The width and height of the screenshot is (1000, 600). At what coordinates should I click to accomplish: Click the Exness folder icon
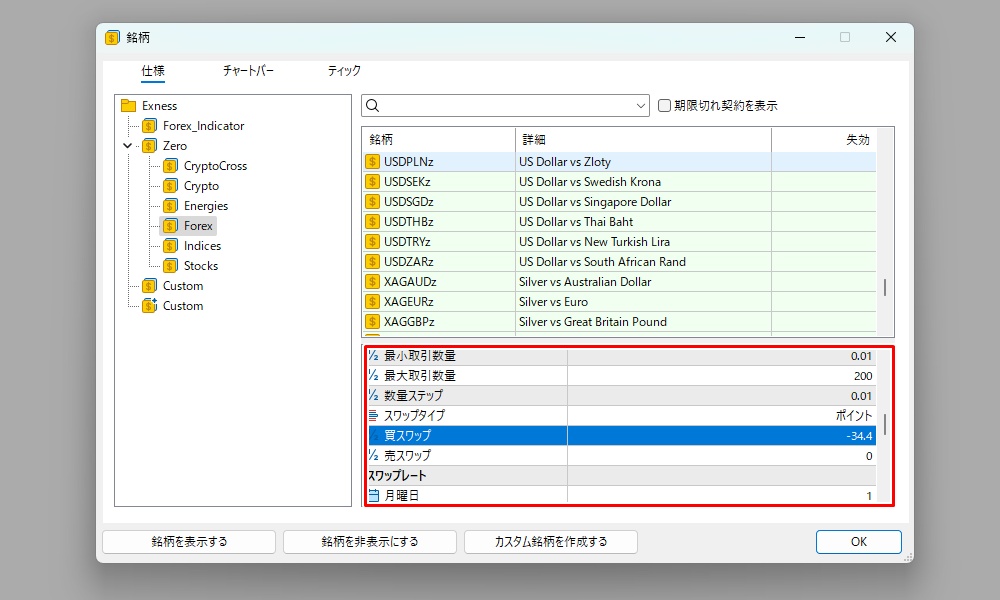[x=128, y=106]
